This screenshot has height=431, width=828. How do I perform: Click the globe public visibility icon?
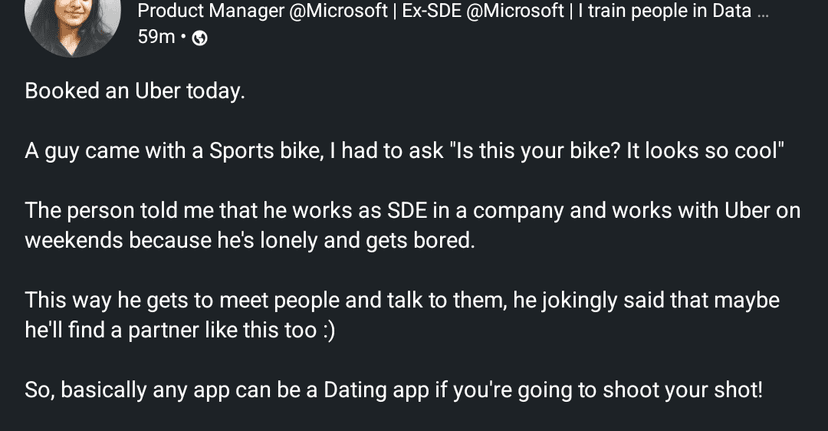[199, 39]
